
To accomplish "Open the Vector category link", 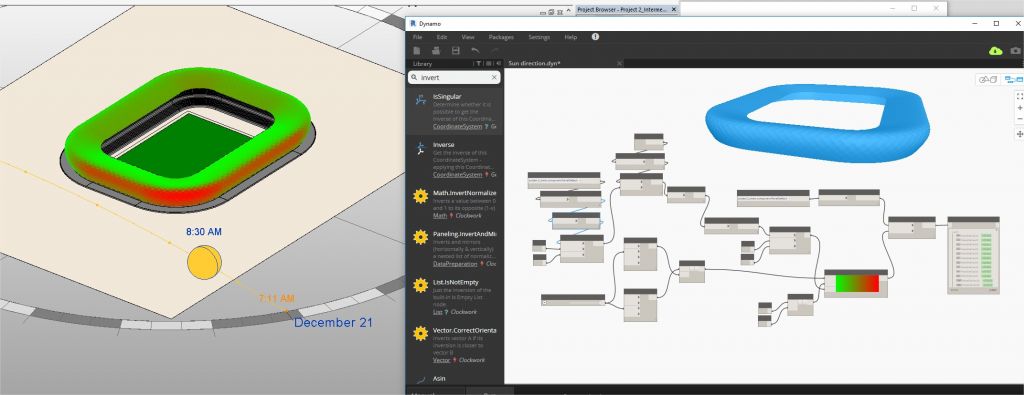I will (441, 360).
